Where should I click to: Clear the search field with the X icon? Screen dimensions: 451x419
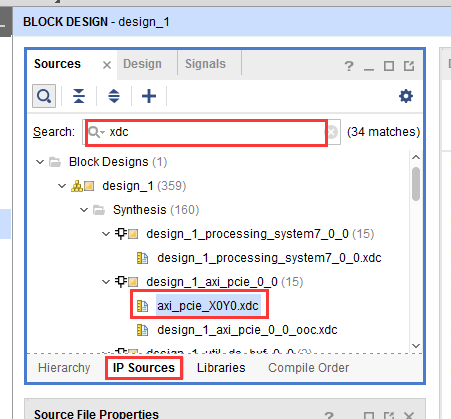[x=333, y=132]
